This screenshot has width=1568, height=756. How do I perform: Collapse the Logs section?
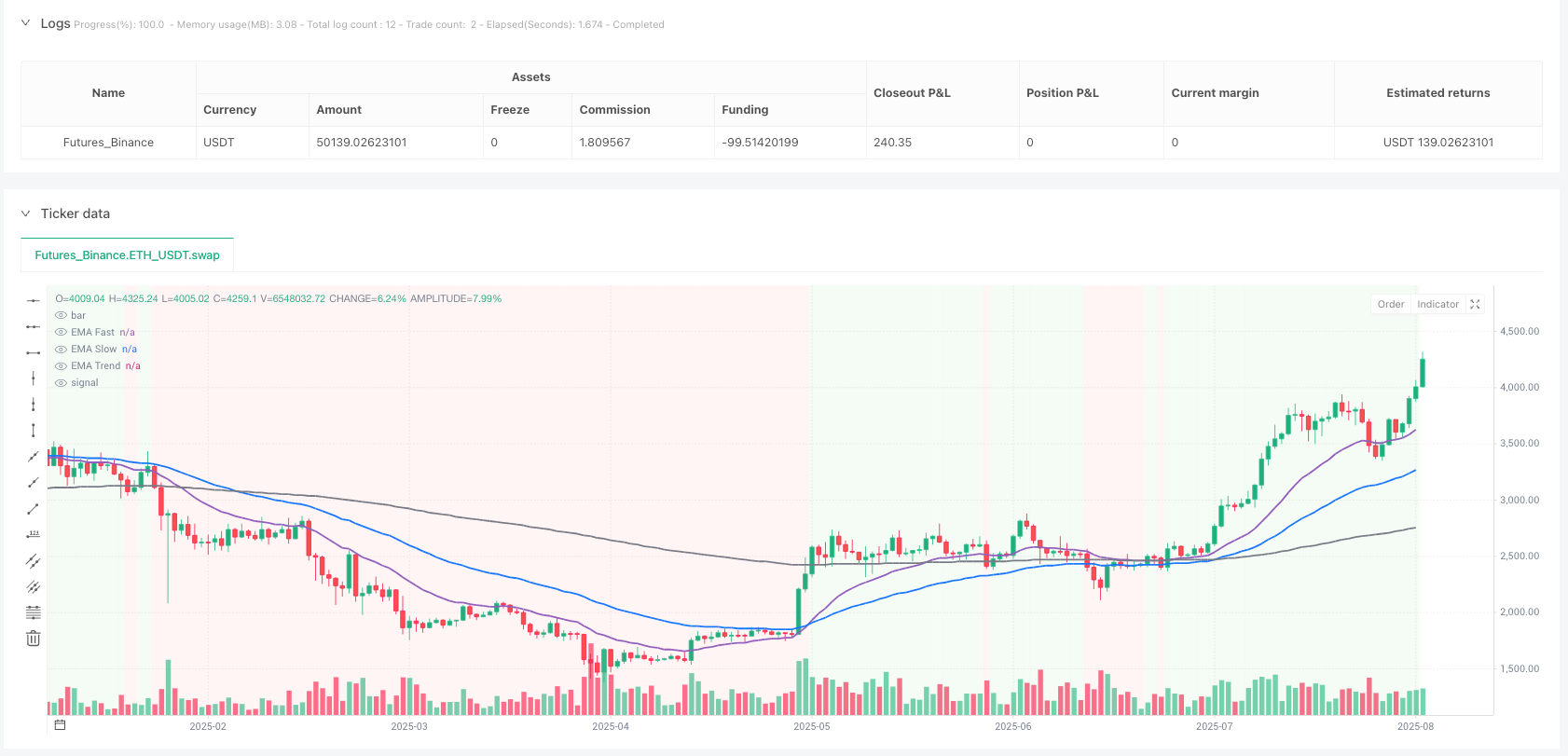click(x=25, y=23)
